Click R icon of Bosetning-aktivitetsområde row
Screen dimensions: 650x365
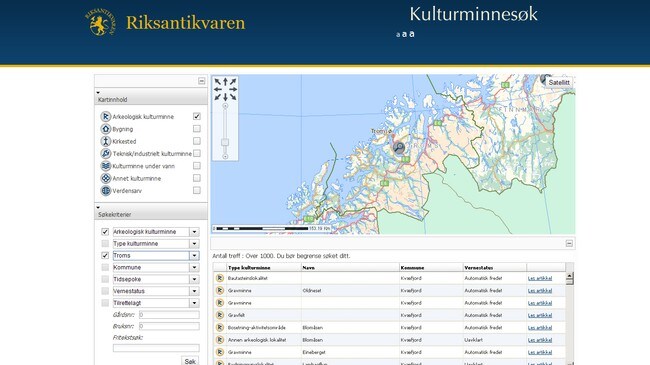point(220,327)
